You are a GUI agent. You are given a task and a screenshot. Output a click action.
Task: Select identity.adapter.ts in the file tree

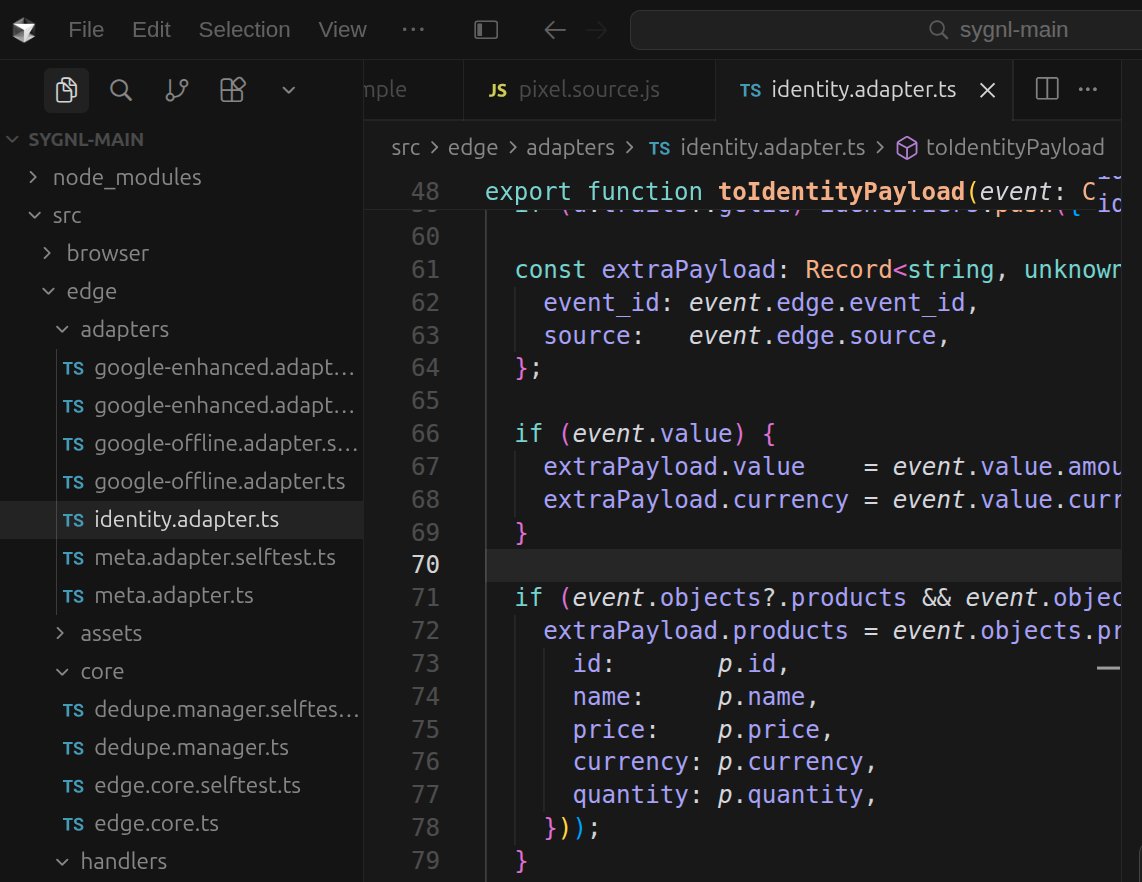pyautogui.click(x=181, y=519)
